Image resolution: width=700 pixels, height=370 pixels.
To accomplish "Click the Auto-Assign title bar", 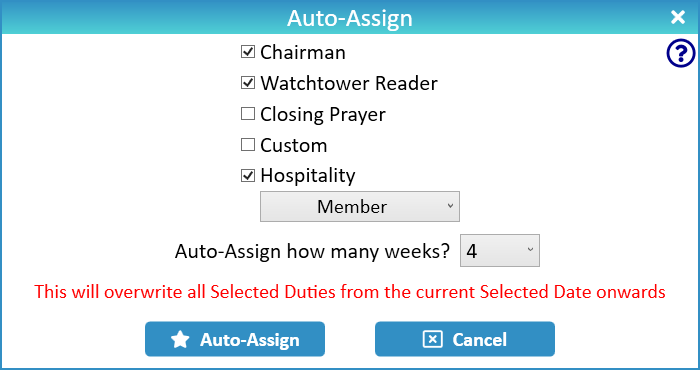I will point(350,18).
